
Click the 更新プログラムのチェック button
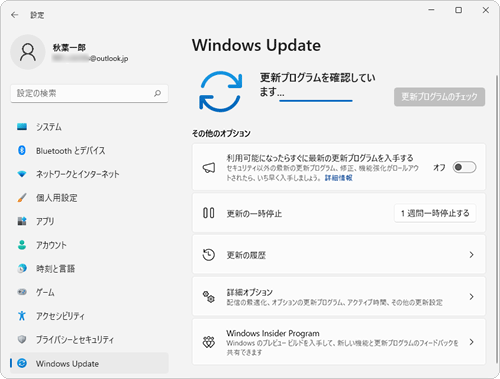[439, 97]
